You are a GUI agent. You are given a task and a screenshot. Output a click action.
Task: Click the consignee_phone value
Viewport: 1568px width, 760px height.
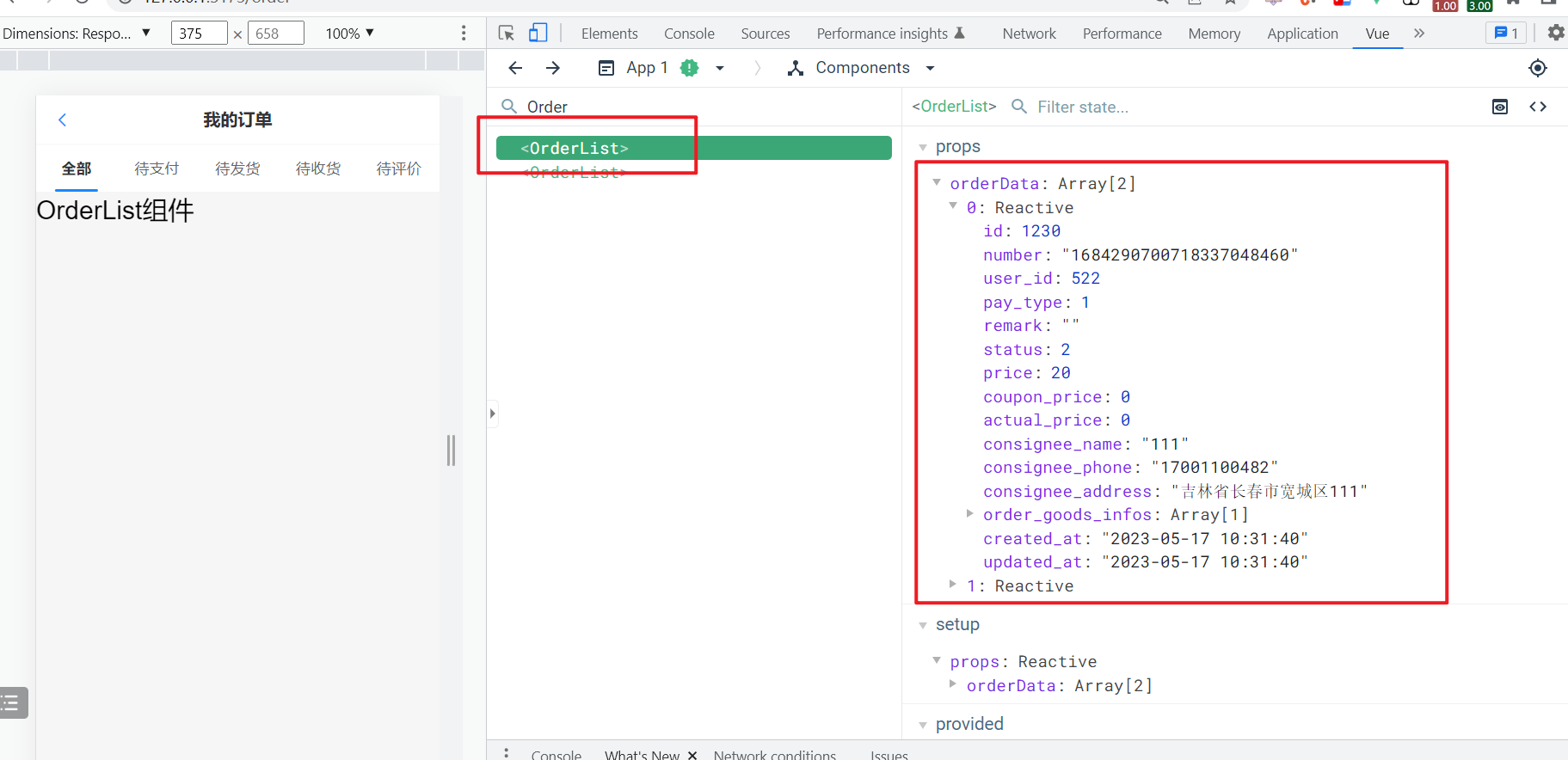[1214, 467]
